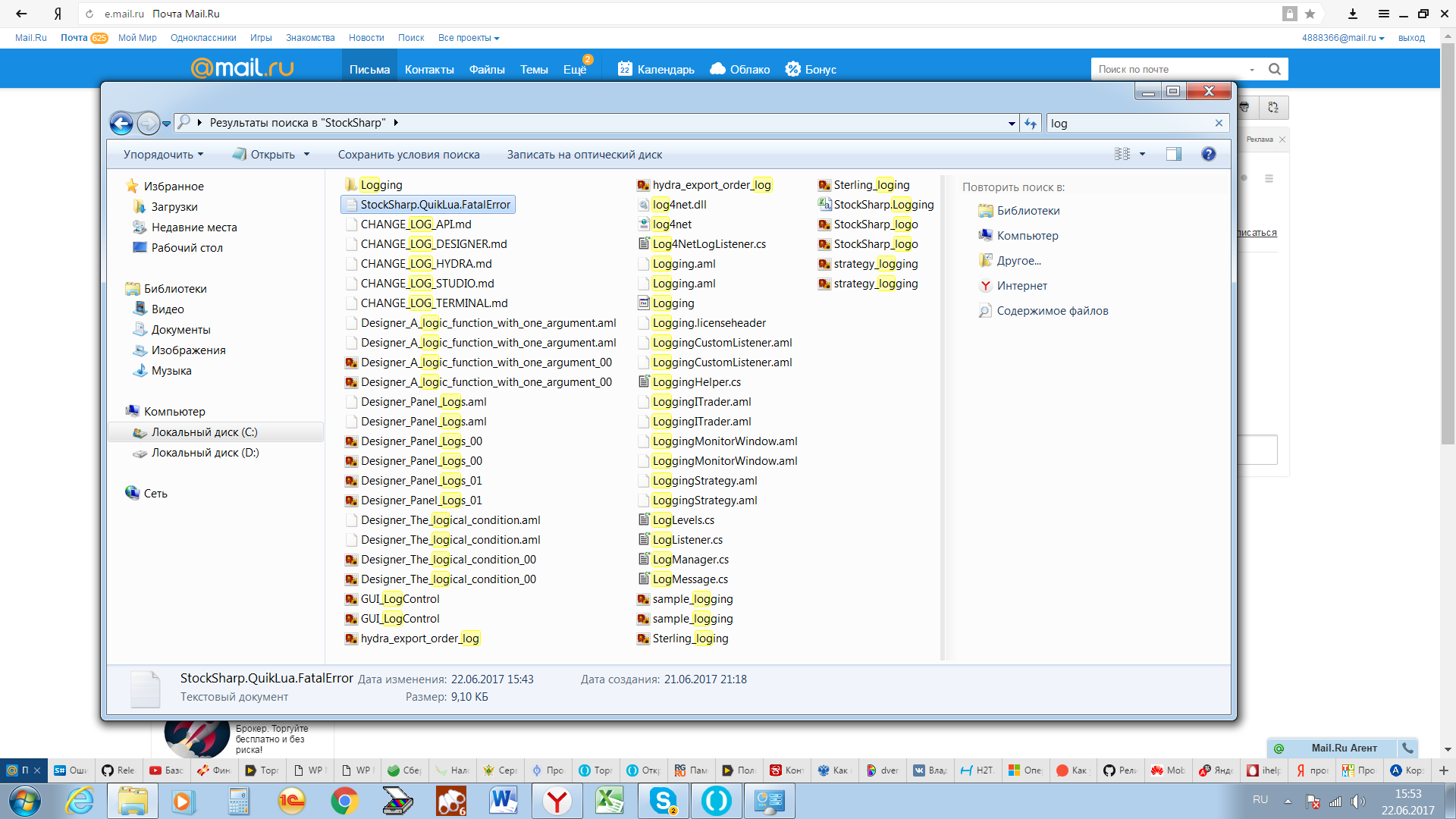The image size is (1456, 819).
Task: Expand the Открыть dropdown arrow
Action: tap(306, 155)
